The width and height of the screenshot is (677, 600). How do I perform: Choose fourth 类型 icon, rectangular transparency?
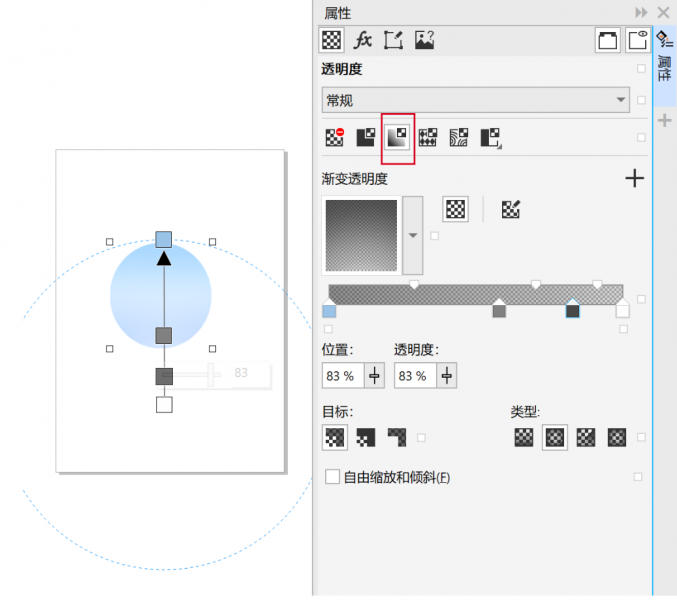[617, 438]
